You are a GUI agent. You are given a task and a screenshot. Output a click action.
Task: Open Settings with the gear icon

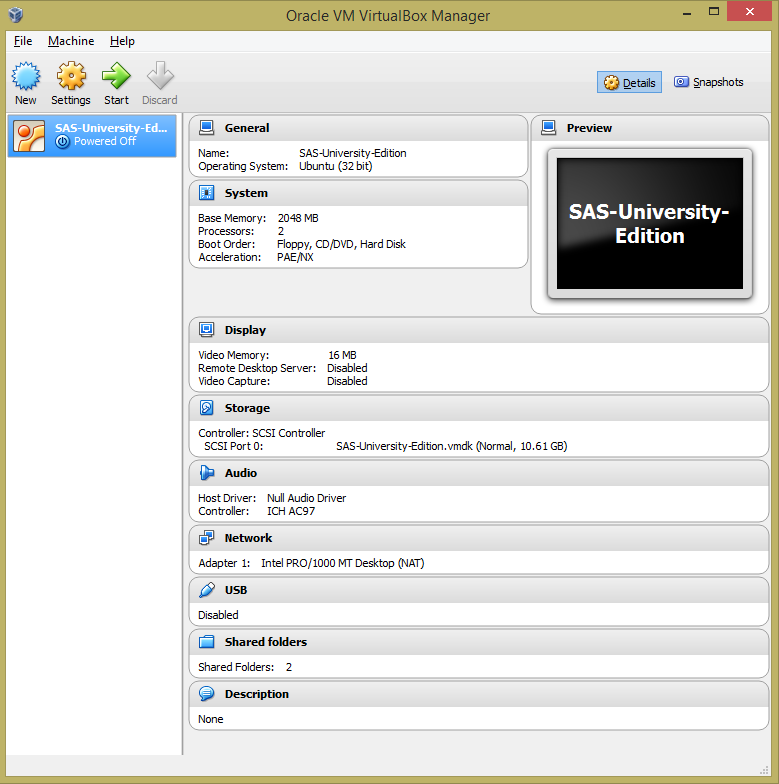tap(71, 77)
